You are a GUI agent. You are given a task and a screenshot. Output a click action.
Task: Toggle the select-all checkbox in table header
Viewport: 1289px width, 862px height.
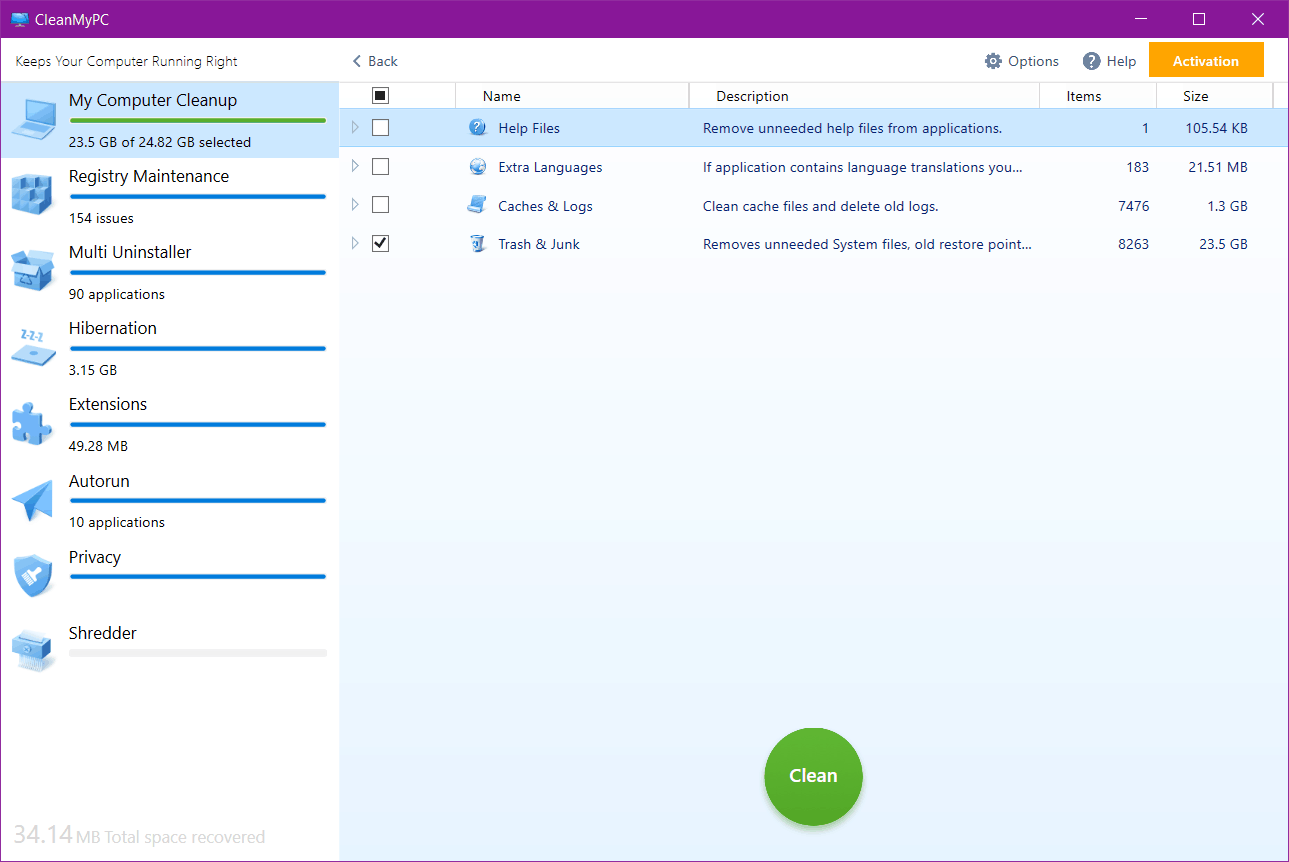coord(380,95)
